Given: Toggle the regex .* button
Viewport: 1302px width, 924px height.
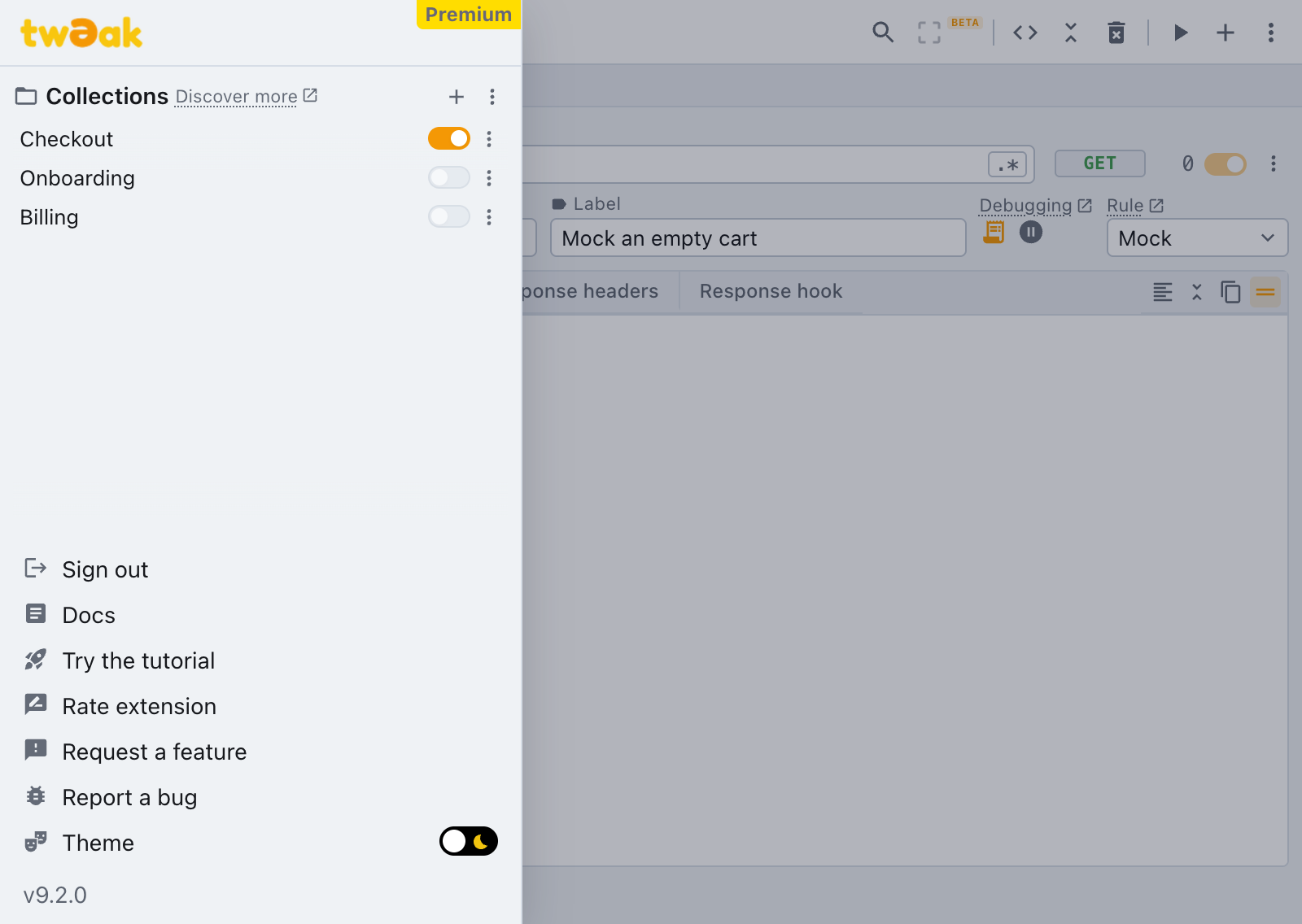Looking at the screenshot, I should tap(1007, 164).
